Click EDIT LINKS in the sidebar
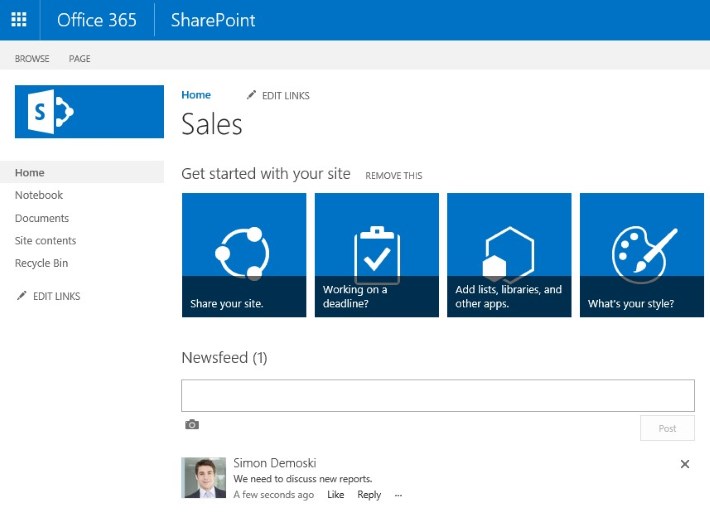Screen dimensions: 710x528 57,296
